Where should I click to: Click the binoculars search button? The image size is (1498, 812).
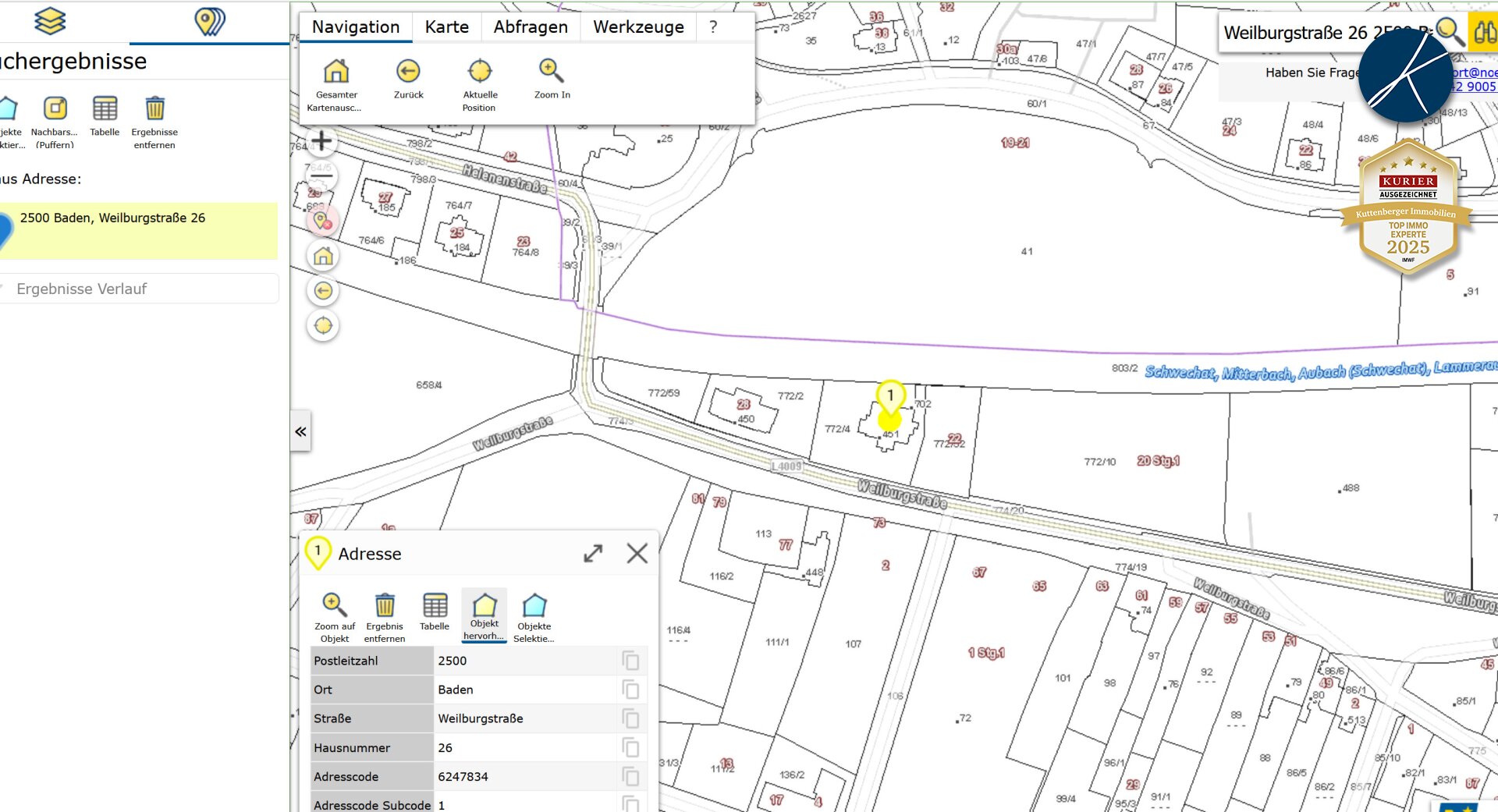pyautogui.click(x=1482, y=33)
